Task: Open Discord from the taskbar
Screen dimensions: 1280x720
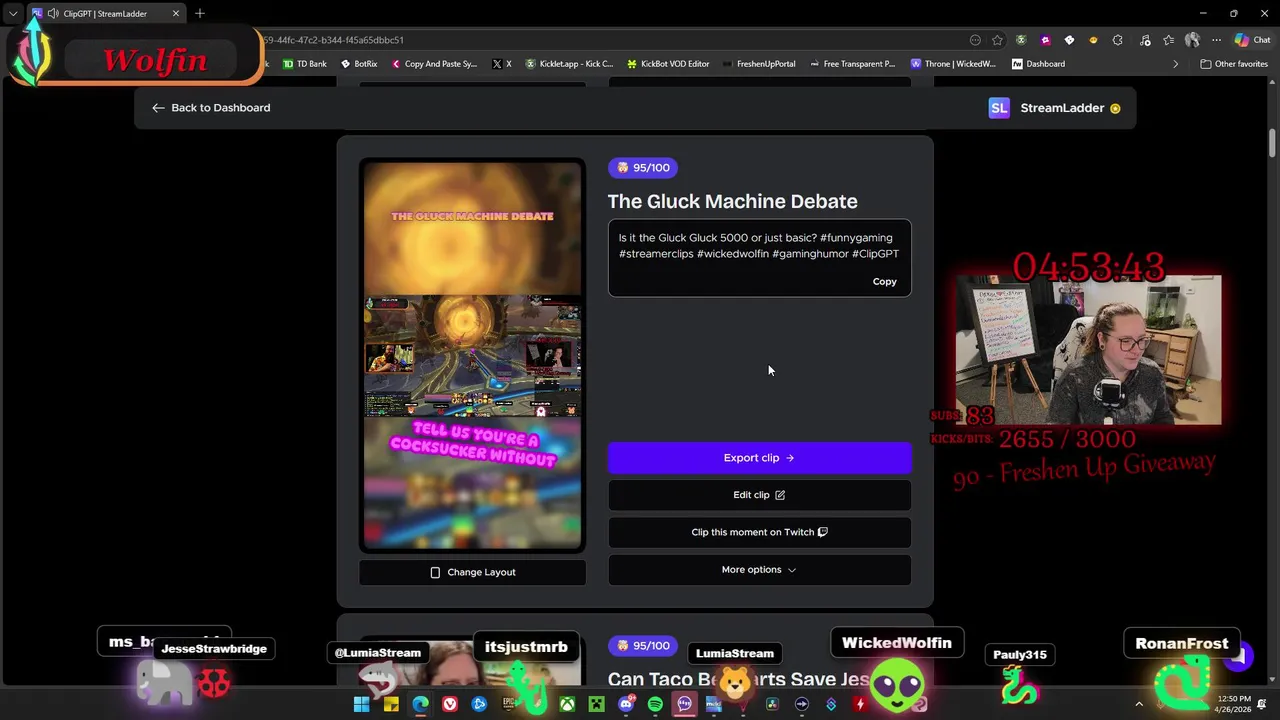Action: (x=626, y=704)
